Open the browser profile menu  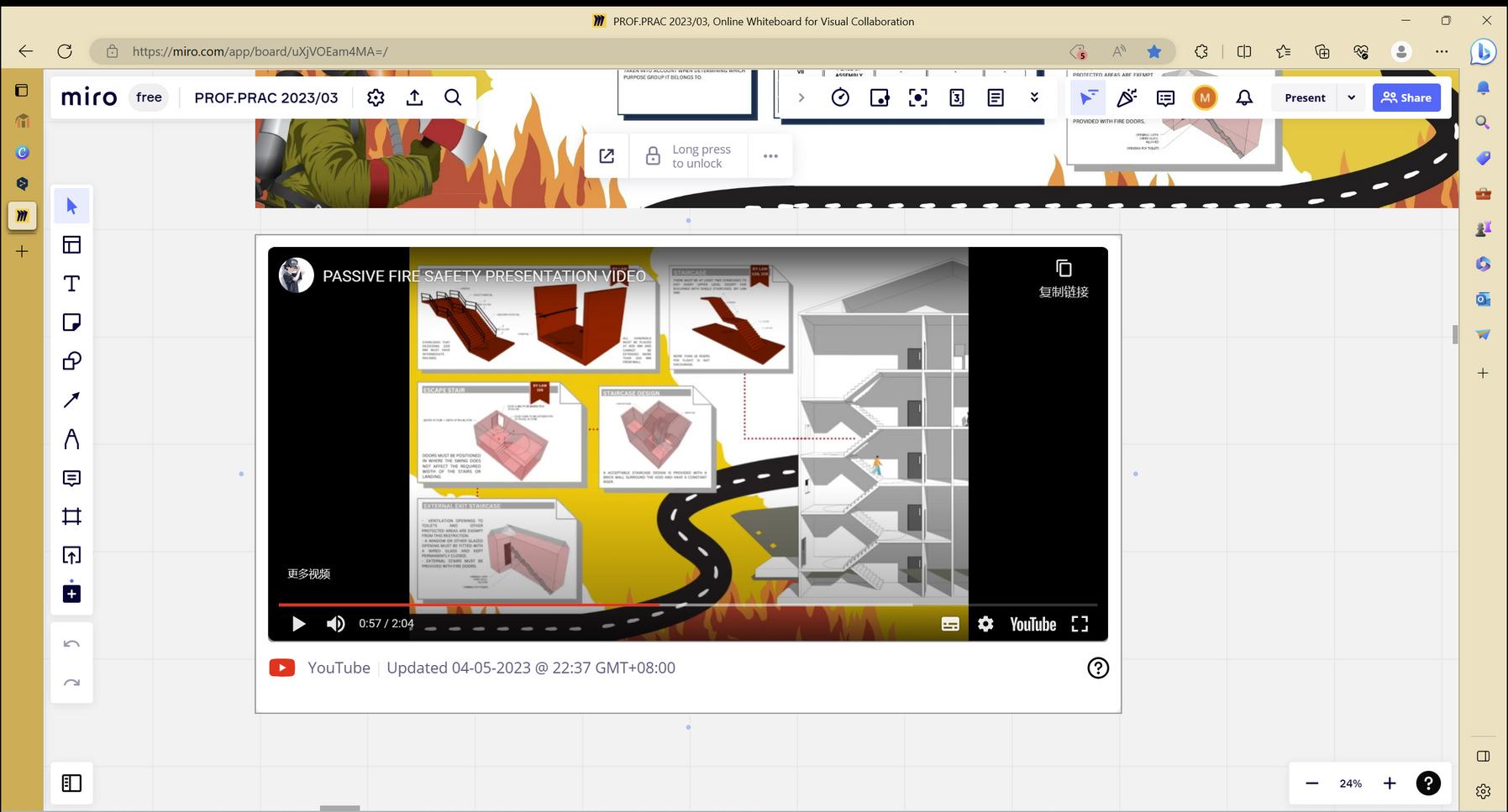pyautogui.click(x=1401, y=51)
